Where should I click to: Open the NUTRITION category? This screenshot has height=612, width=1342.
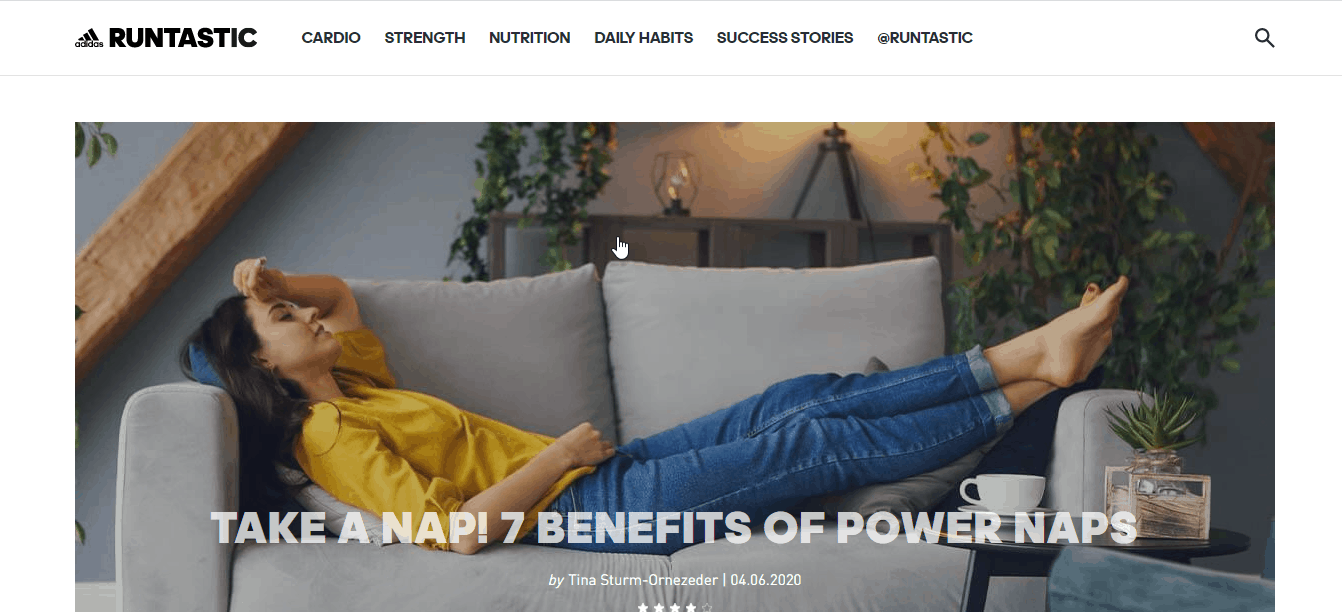point(530,38)
